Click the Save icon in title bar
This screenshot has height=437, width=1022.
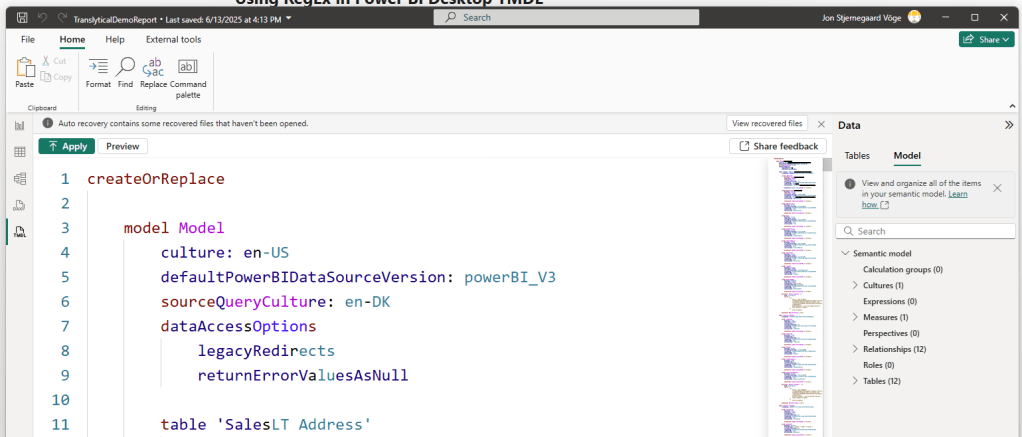point(22,18)
